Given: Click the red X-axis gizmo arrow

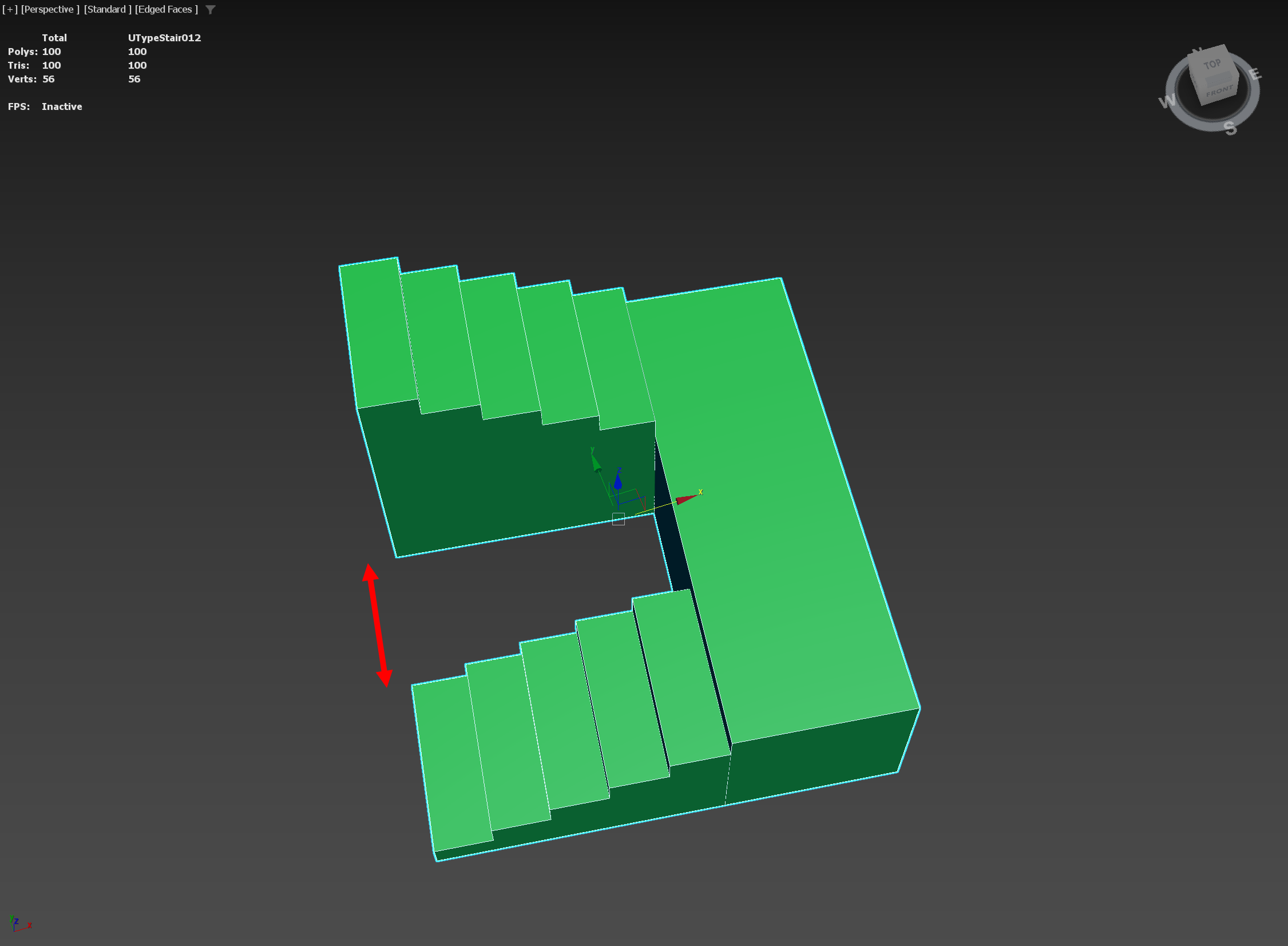Looking at the screenshot, I should pyautogui.click(x=685, y=499).
